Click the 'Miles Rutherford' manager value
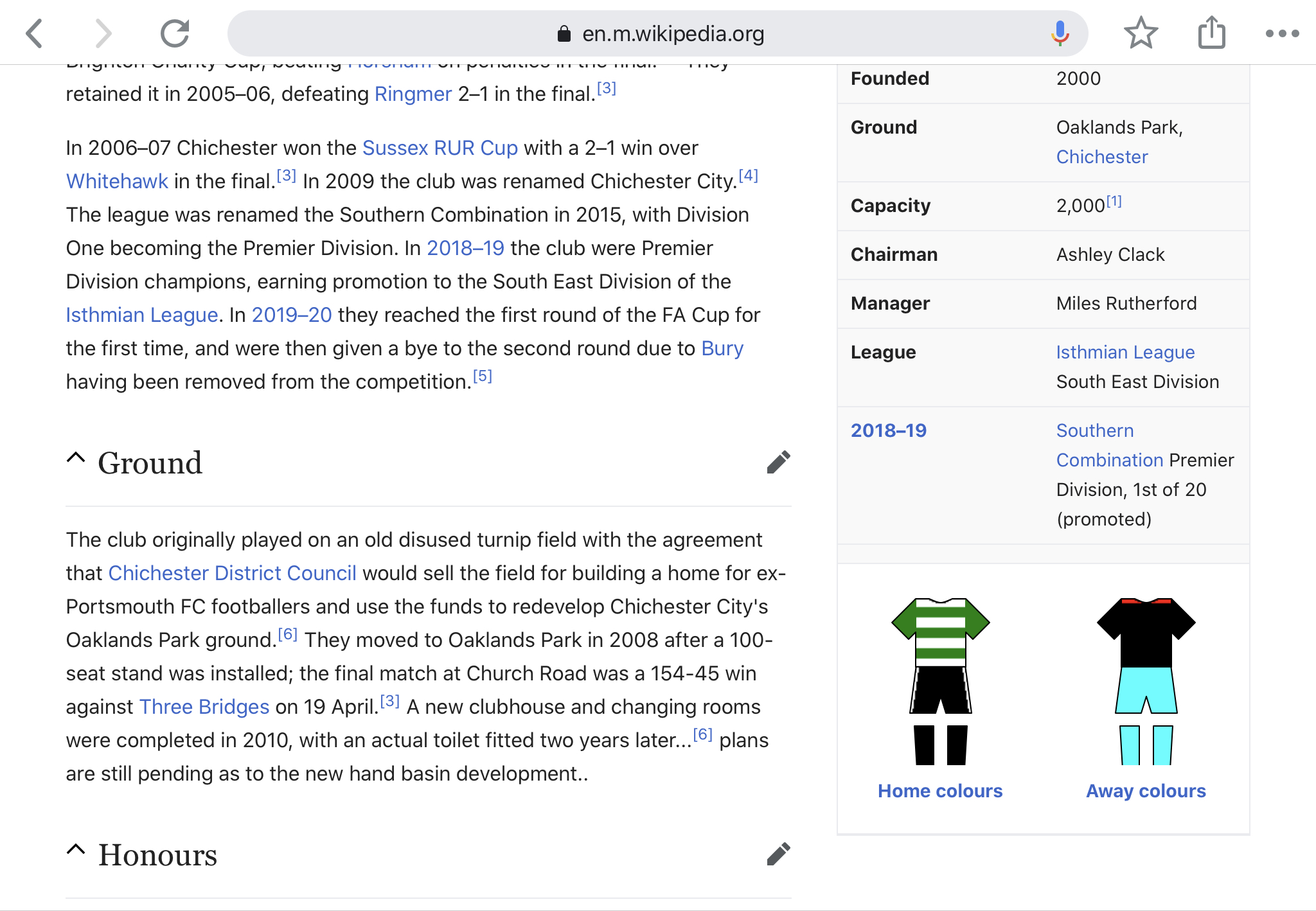1316x911 pixels. point(1126,303)
